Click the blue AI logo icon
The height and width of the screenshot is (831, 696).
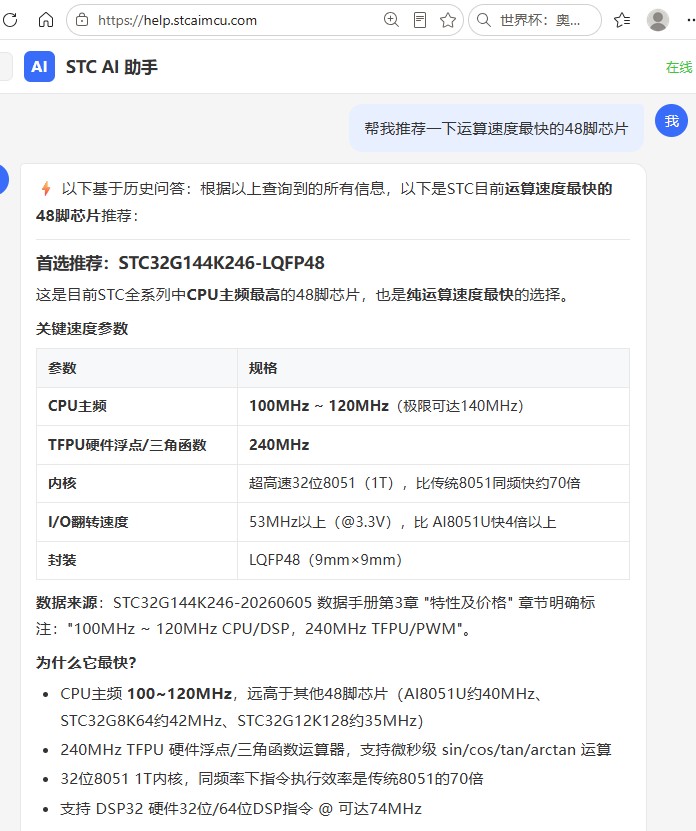(x=39, y=67)
